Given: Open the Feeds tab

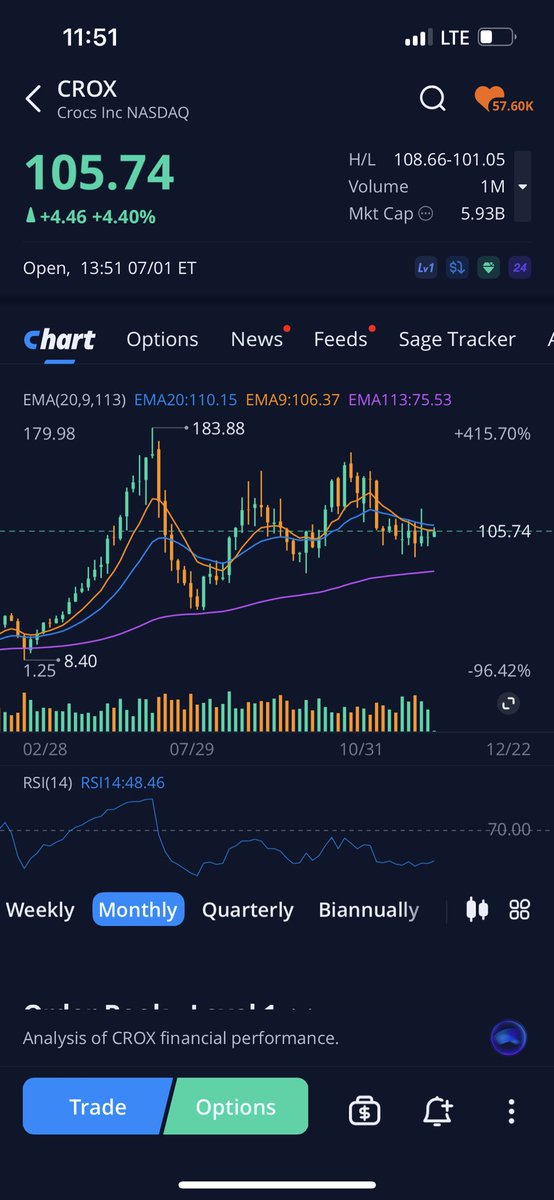Looking at the screenshot, I should [341, 339].
